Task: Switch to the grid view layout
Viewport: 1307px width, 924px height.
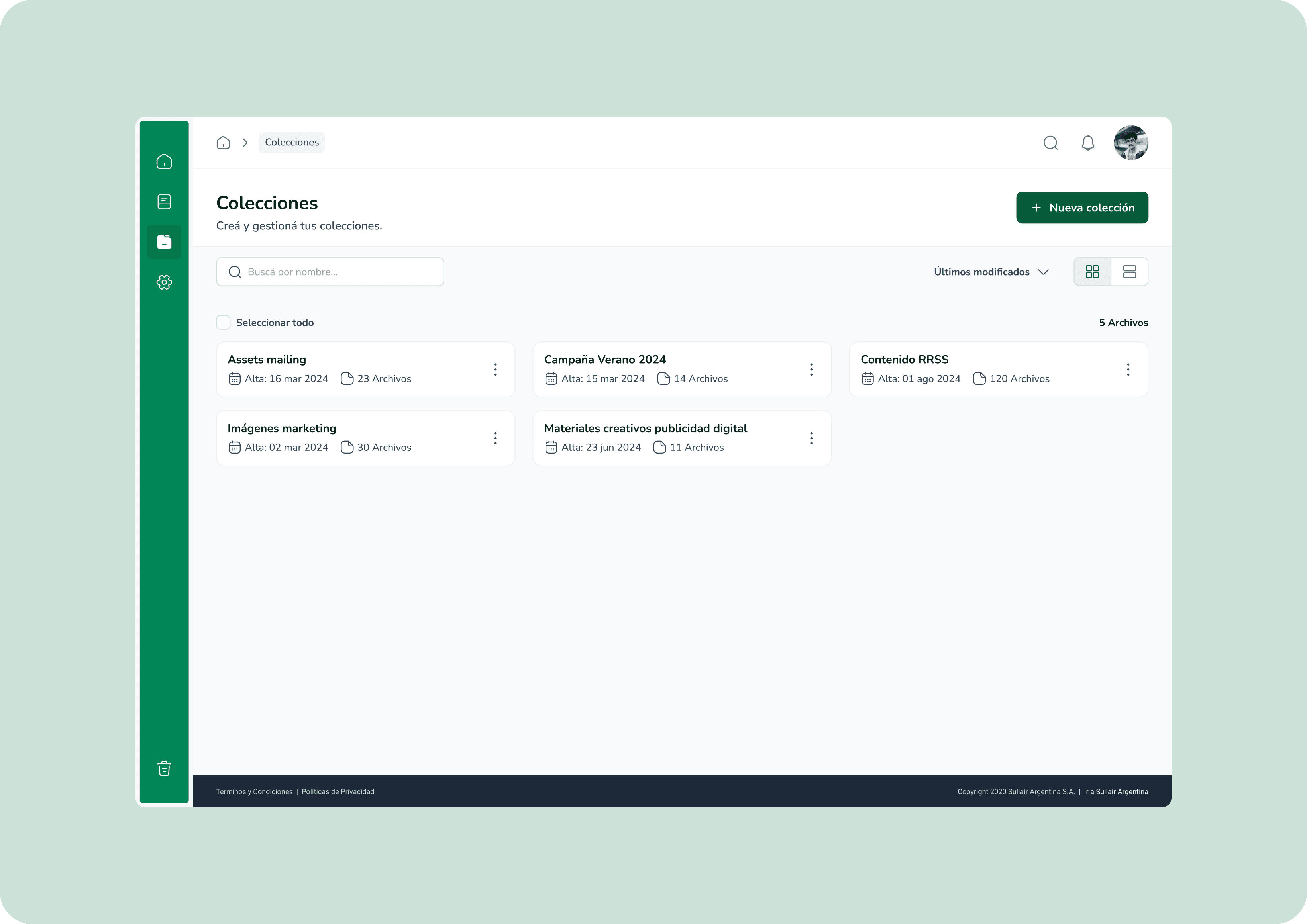Action: tap(1092, 272)
